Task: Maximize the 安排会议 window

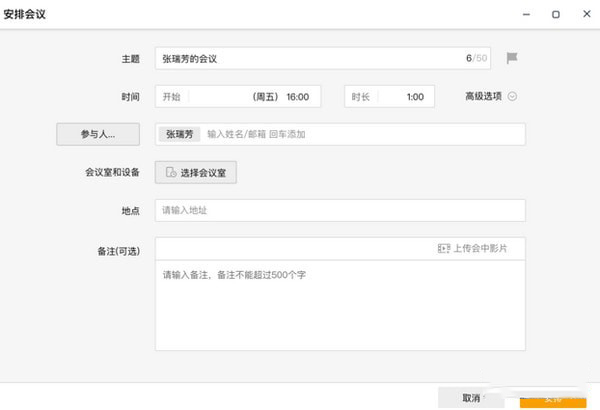Action: point(555,15)
